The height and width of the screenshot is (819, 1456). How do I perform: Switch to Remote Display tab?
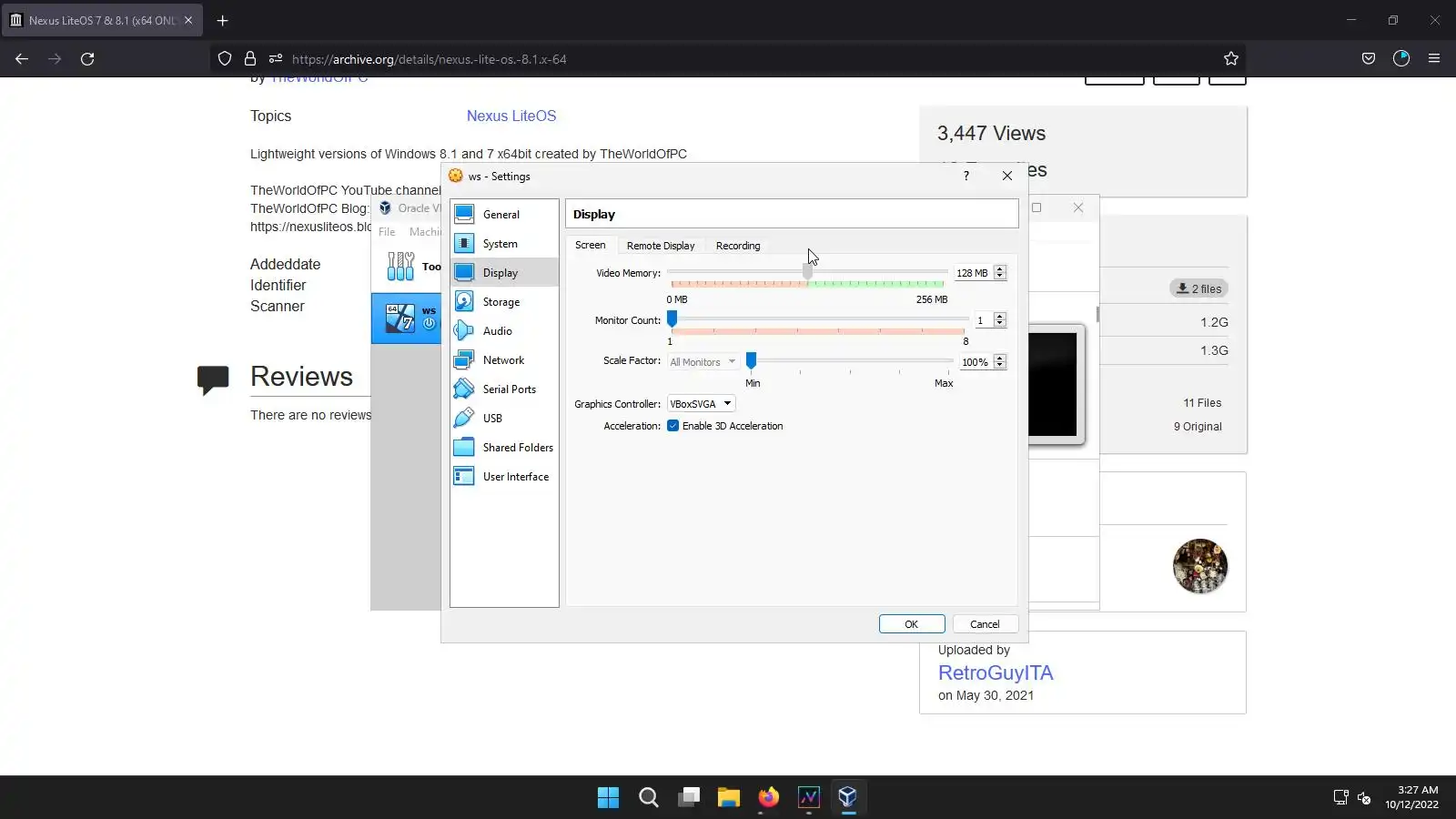click(x=661, y=246)
